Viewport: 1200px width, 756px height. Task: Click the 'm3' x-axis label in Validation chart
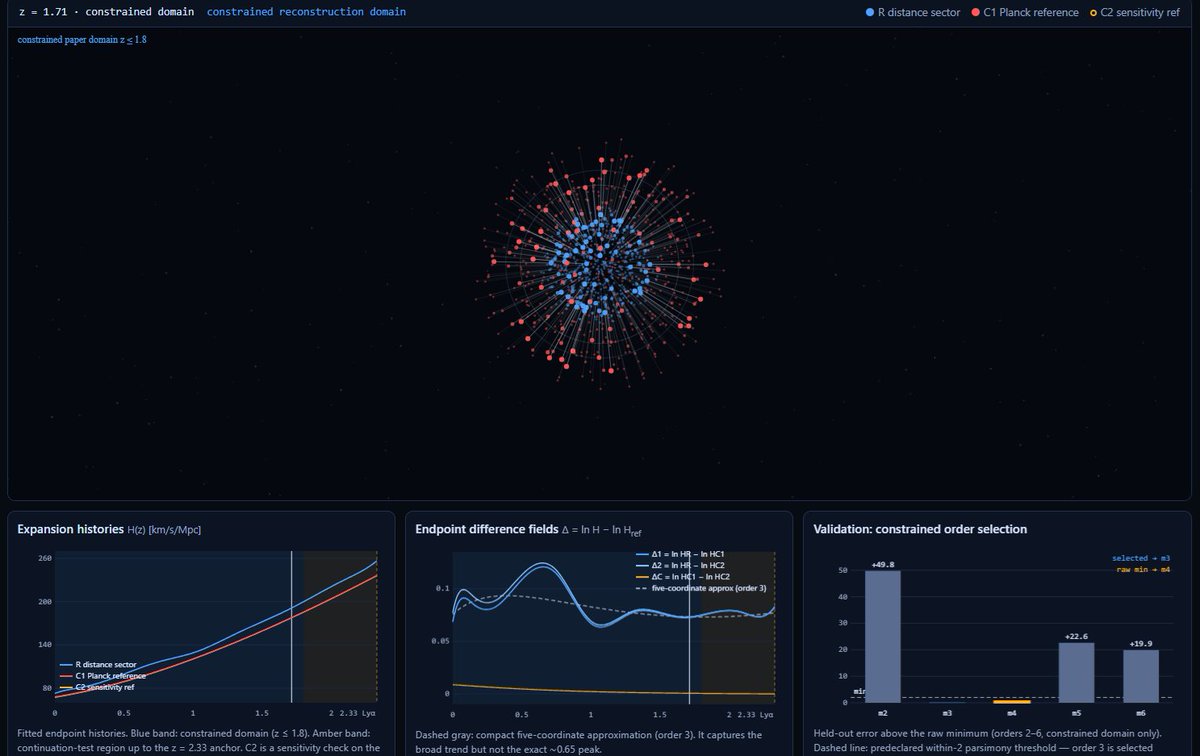click(x=947, y=713)
